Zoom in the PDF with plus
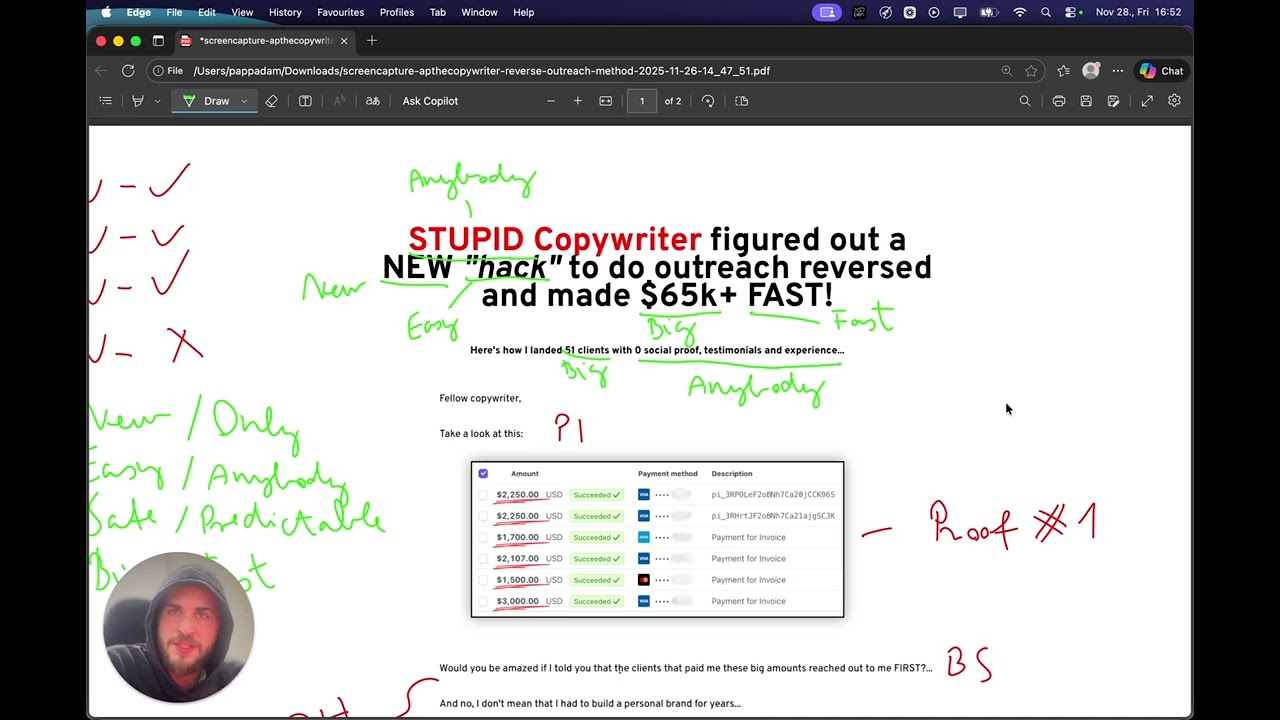Viewport: 1280px width, 720px height. tap(577, 101)
